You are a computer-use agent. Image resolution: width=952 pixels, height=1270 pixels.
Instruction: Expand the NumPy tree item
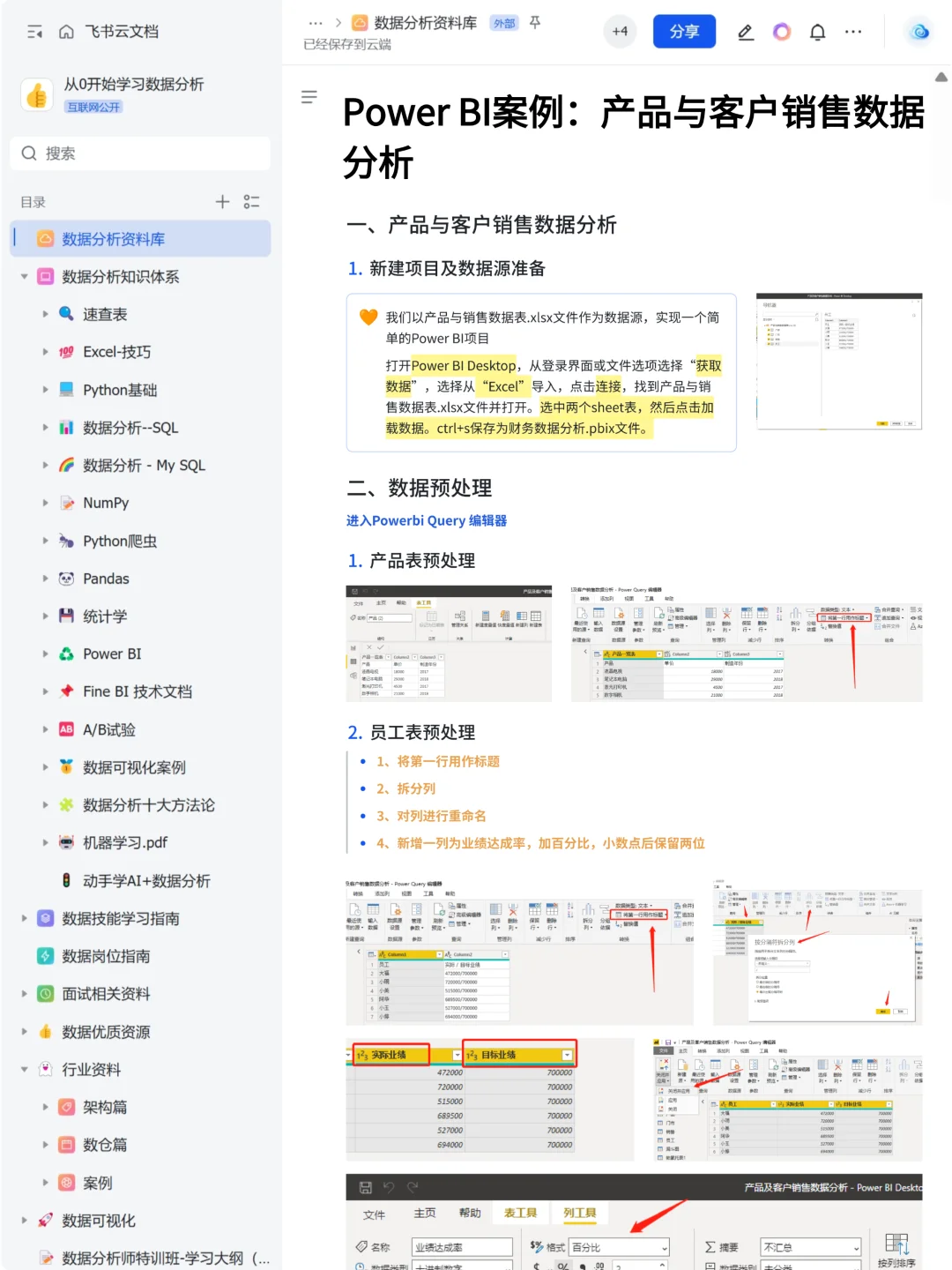coord(46,503)
